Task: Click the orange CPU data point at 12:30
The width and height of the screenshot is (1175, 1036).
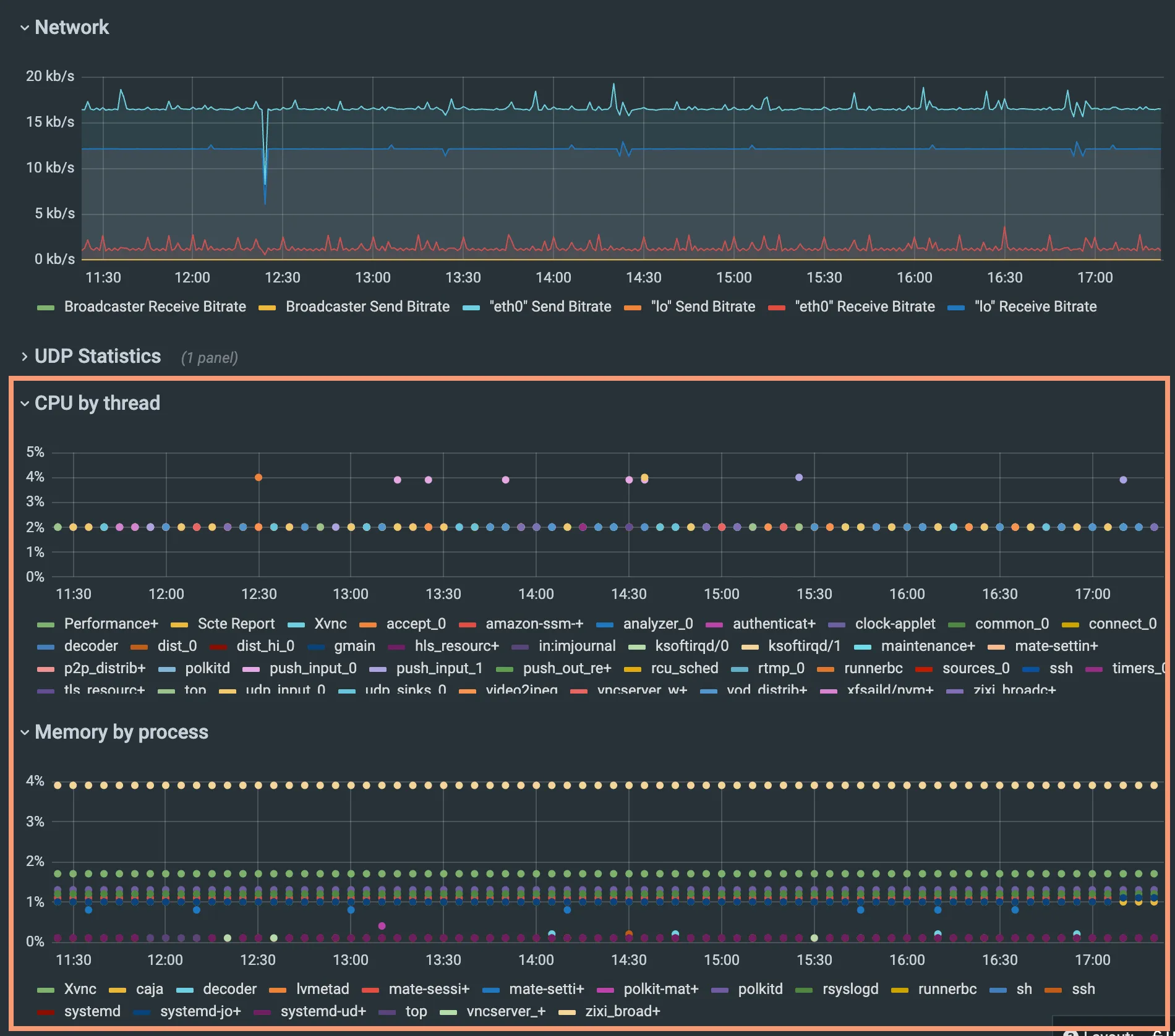Action: (x=258, y=477)
